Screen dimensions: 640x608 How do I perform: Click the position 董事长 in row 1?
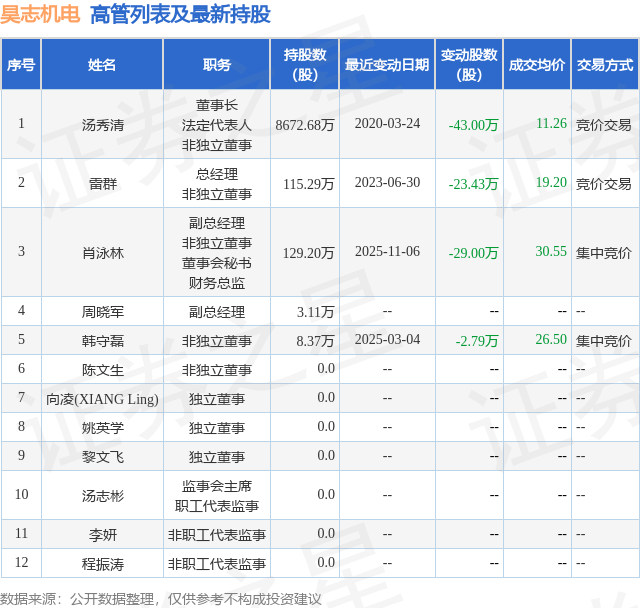(x=217, y=105)
